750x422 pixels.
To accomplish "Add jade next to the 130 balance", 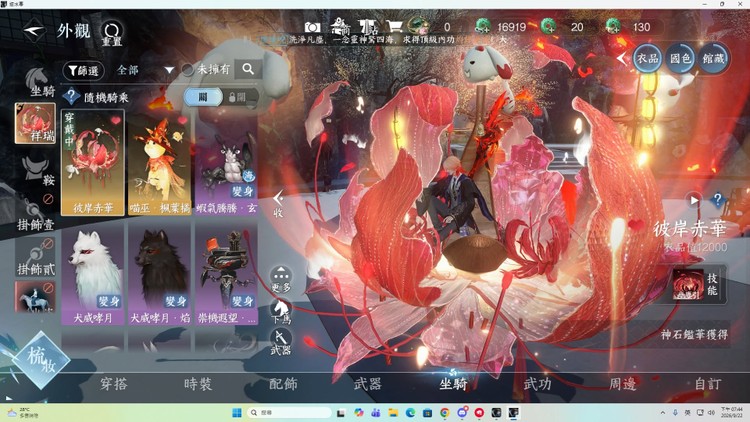I will pyautogui.click(x=613, y=27).
